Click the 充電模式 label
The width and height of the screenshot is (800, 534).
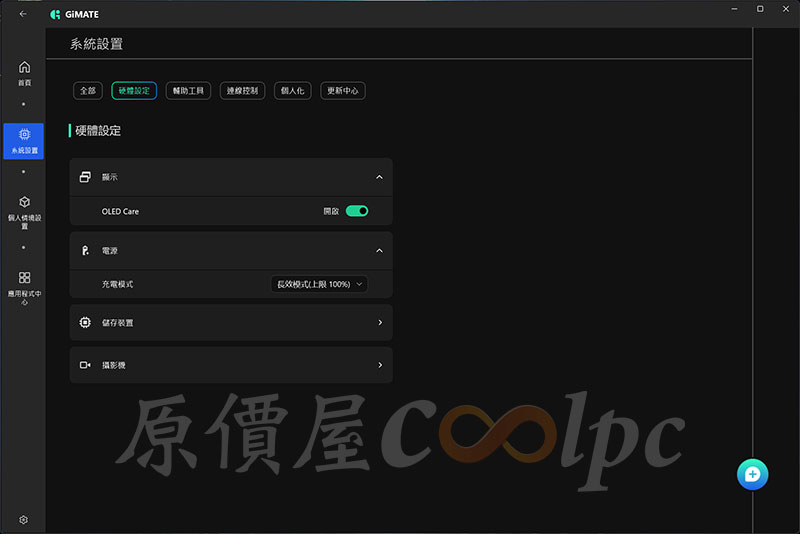click(117, 284)
